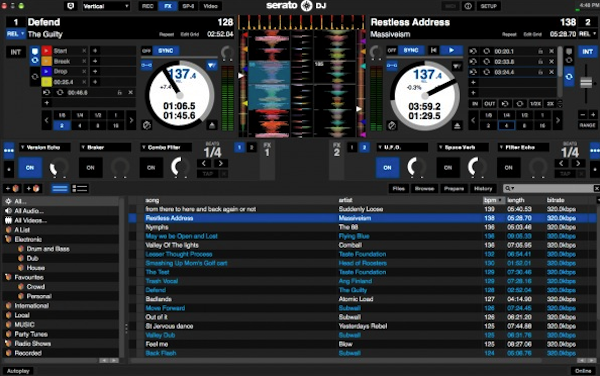The image size is (600, 376).
Task: Toggle SYNC on deck 1
Action: 166,50
